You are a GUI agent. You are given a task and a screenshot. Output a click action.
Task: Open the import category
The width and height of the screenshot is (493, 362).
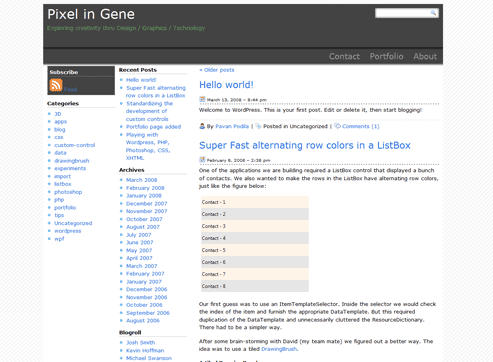(x=62, y=176)
